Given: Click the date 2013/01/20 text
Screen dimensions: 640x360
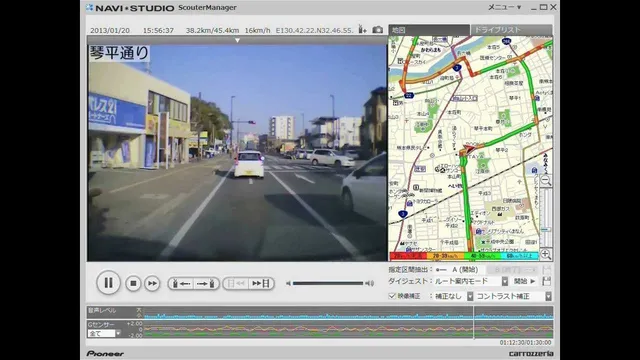Looking at the screenshot, I should coord(110,30).
